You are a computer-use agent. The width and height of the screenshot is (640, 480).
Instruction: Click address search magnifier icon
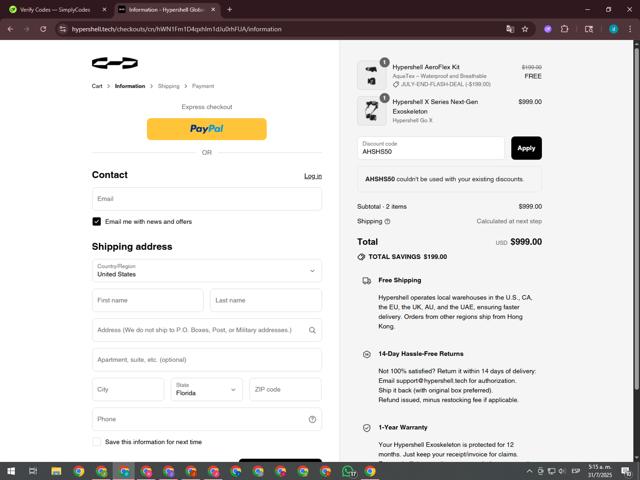click(312, 330)
